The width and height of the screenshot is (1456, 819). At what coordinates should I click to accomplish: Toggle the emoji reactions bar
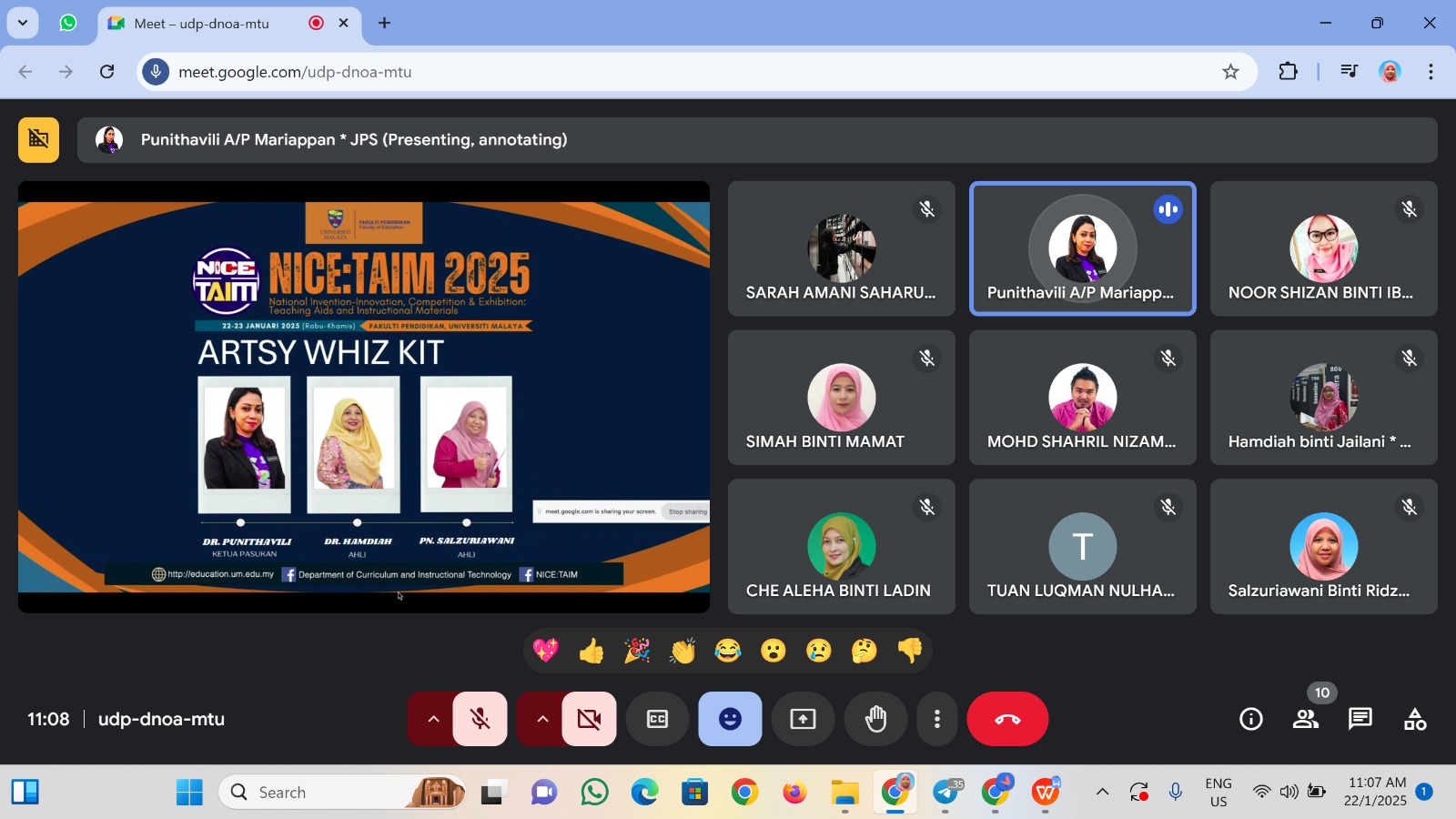(730, 719)
